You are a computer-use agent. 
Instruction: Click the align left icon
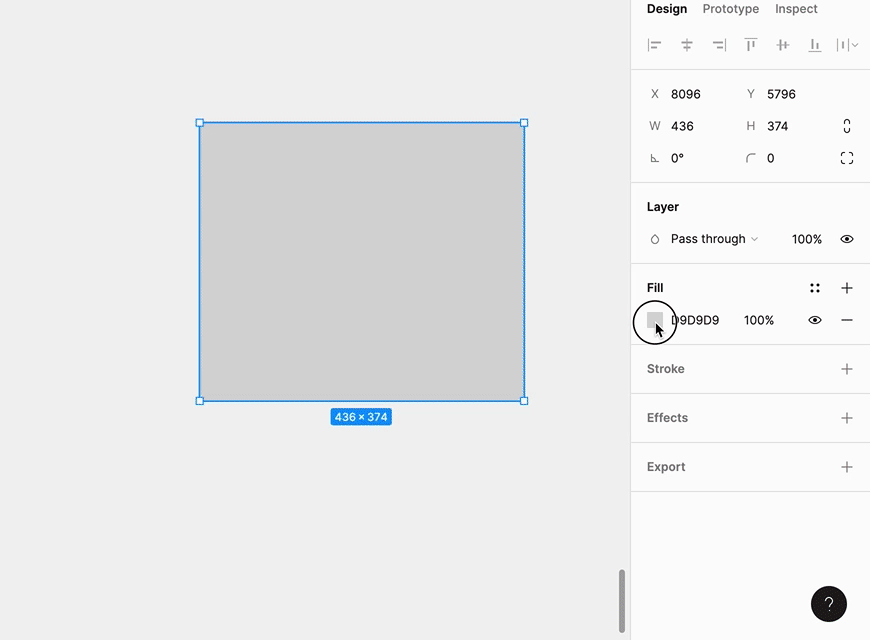(654, 45)
